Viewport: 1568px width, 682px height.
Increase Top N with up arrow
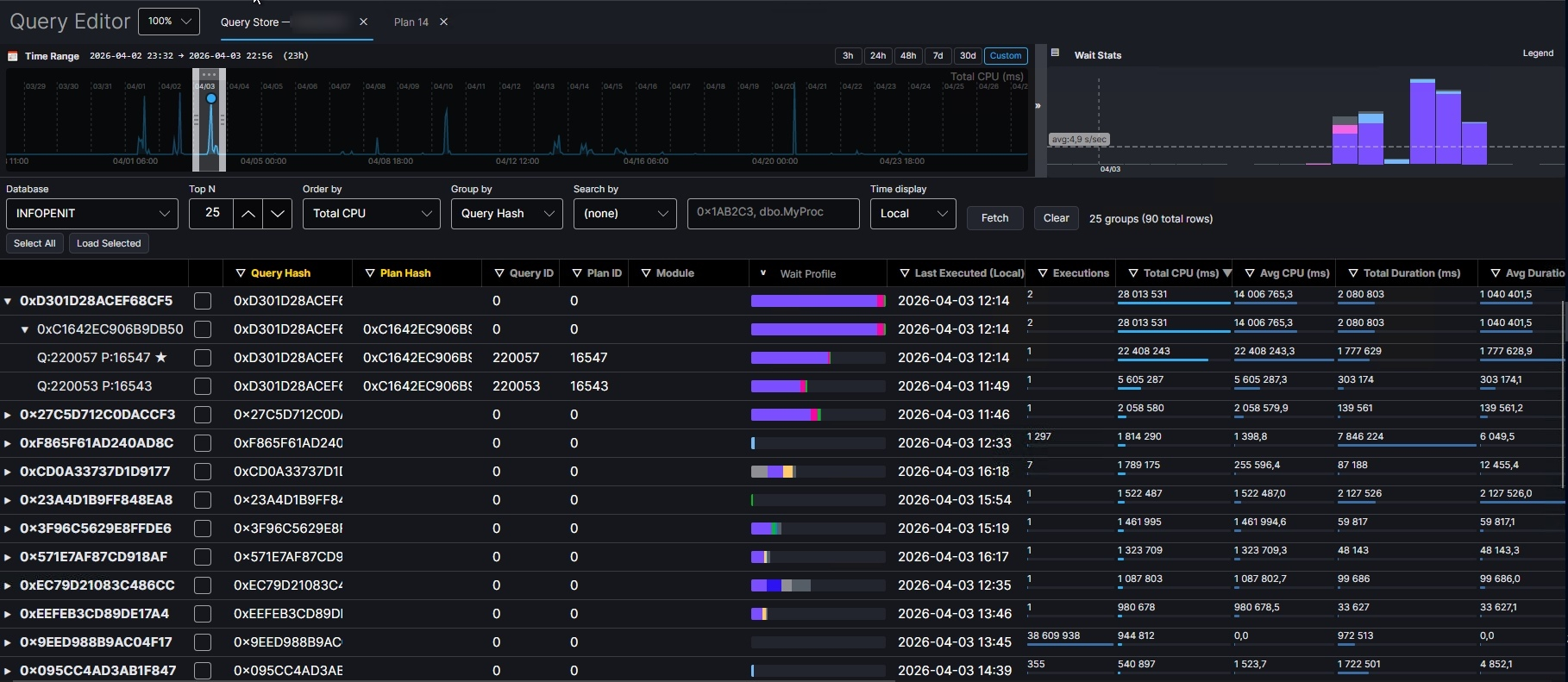pos(248,214)
